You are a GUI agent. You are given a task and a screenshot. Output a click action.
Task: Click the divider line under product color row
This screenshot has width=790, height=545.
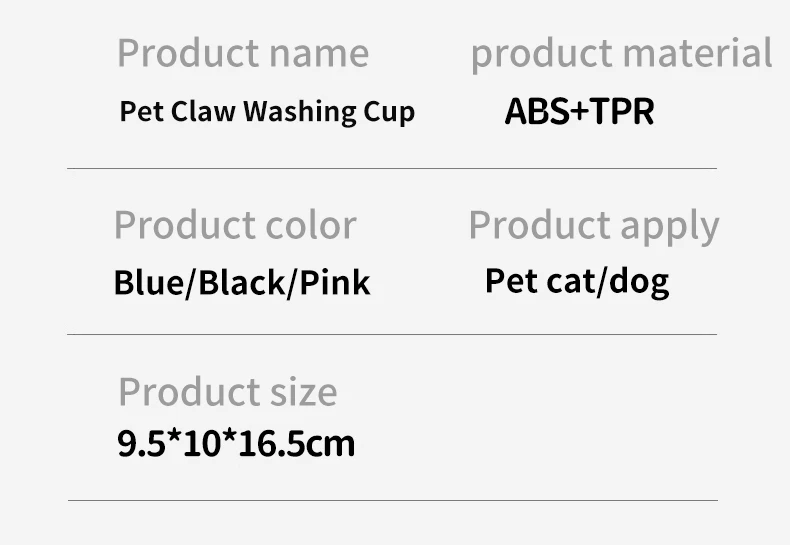[x=392, y=334]
